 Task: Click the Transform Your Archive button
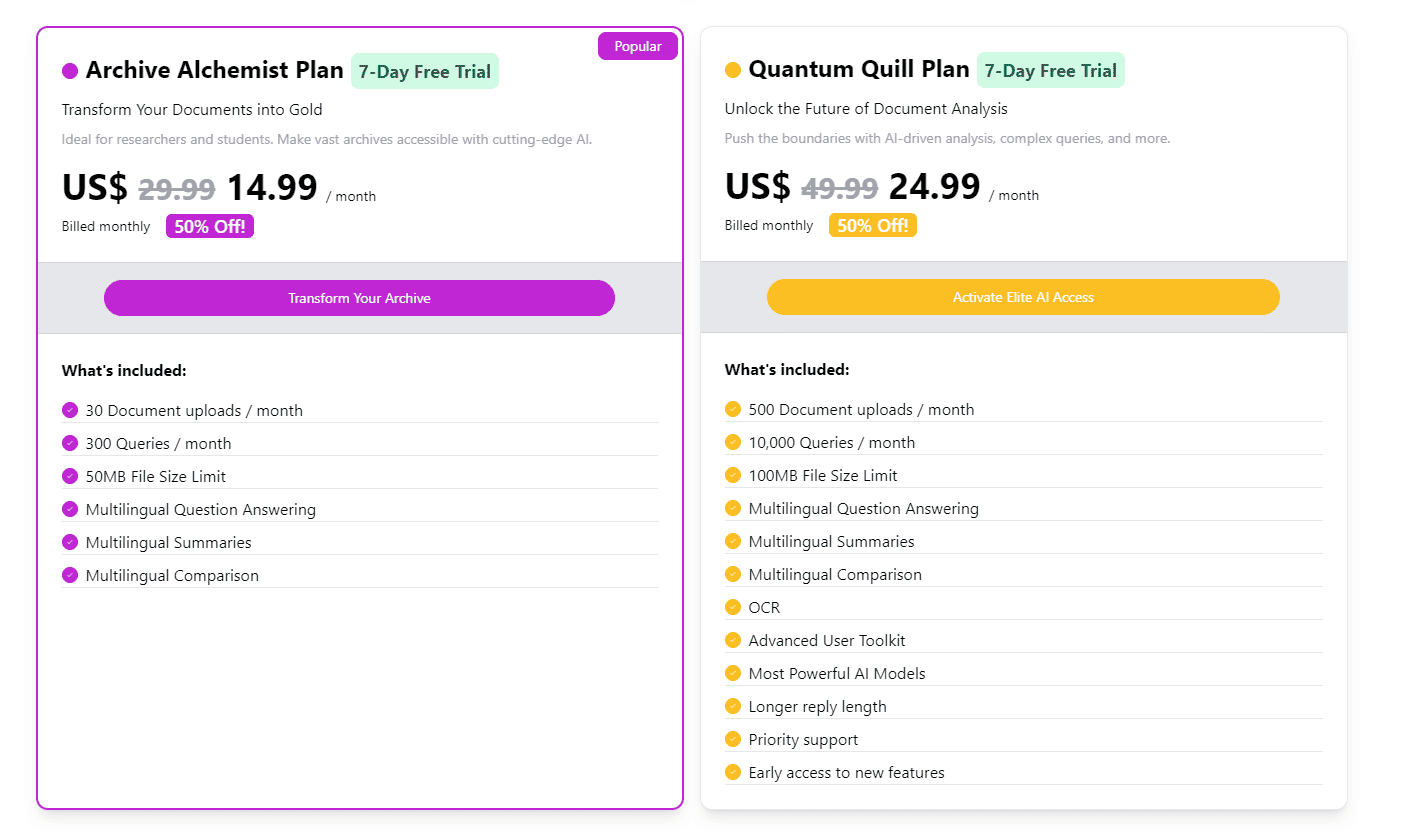[359, 297]
